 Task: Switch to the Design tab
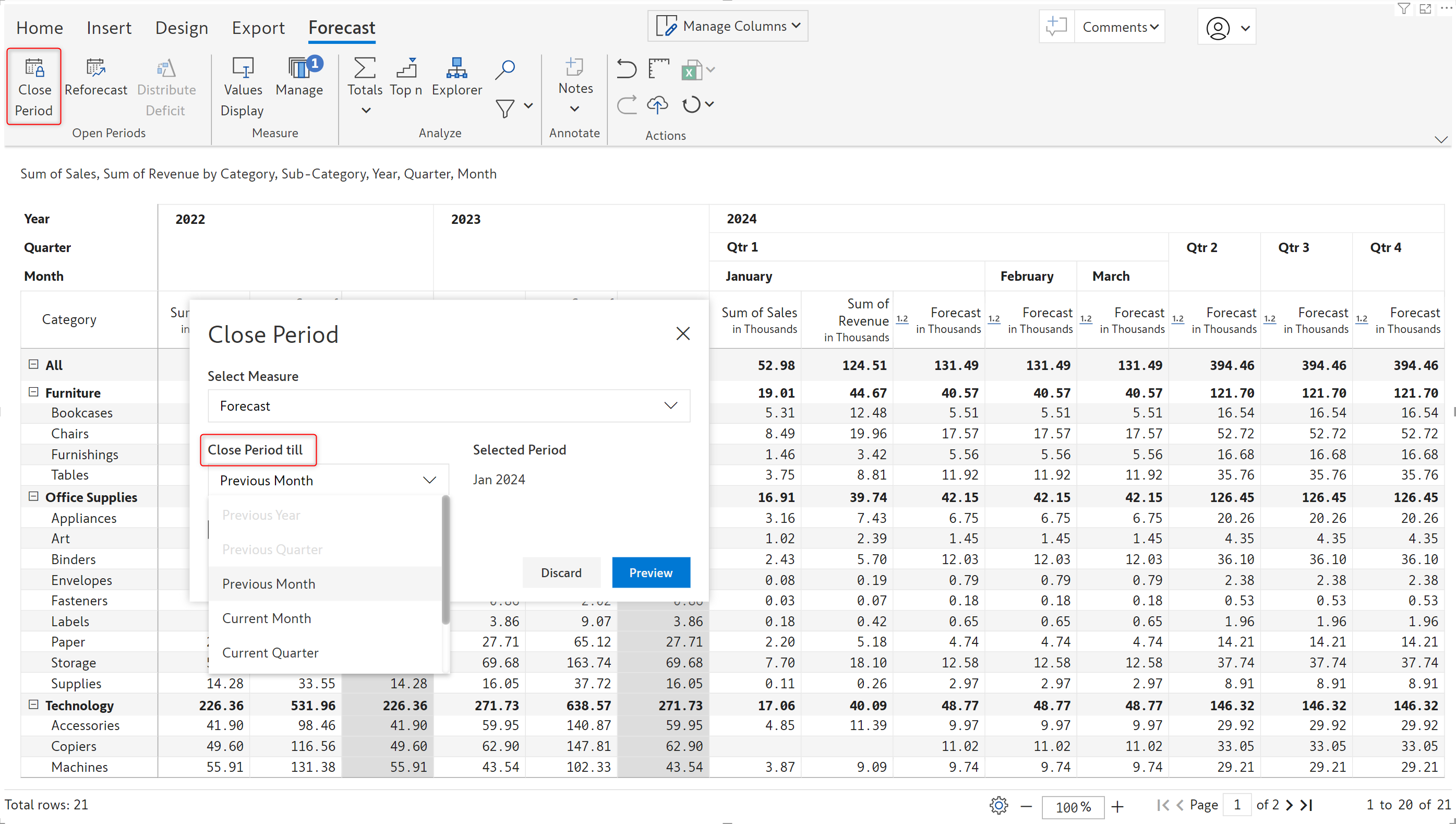[182, 28]
